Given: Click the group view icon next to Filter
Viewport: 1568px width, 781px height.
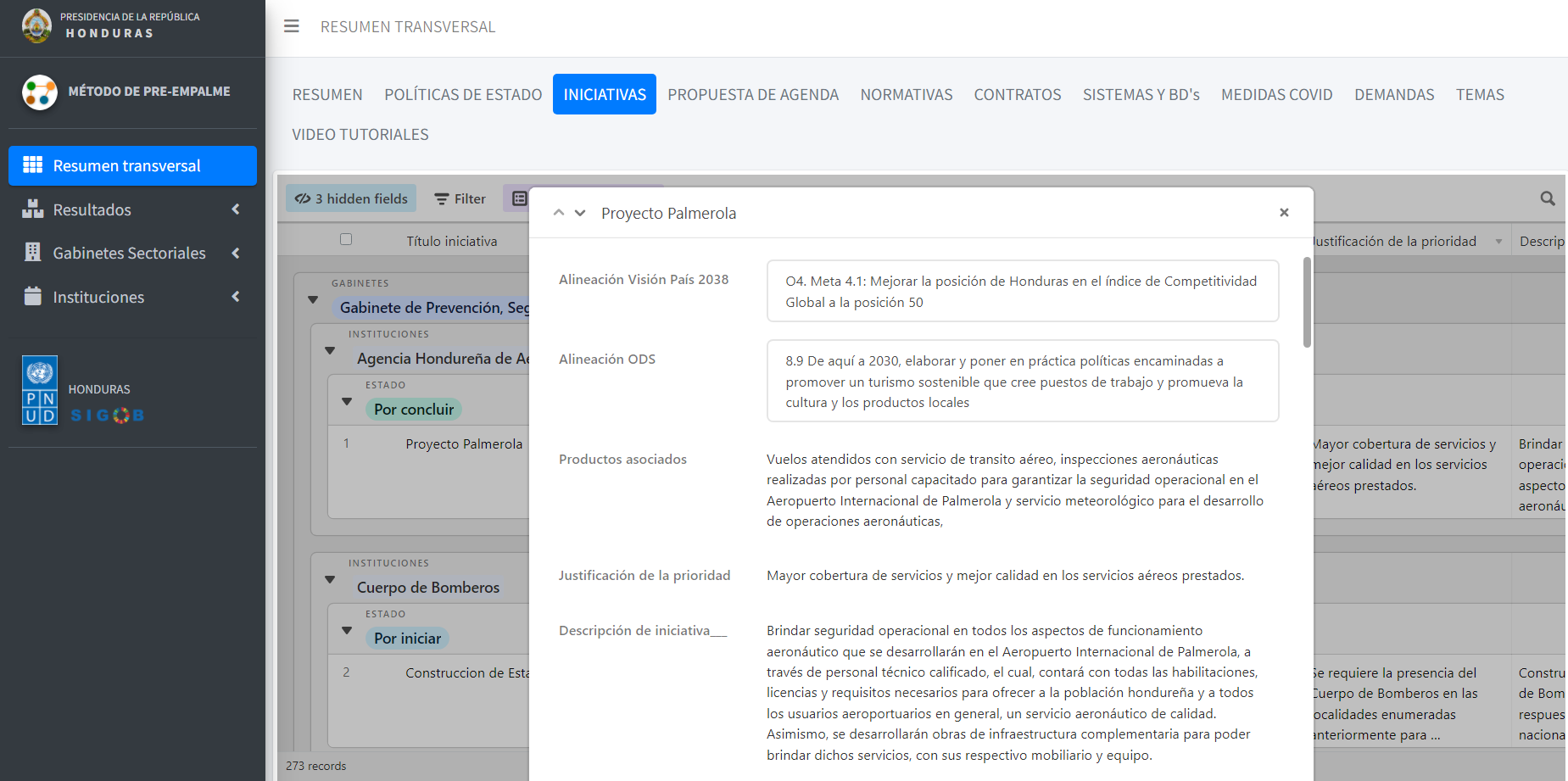Looking at the screenshot, I should (x=519, y=198).
